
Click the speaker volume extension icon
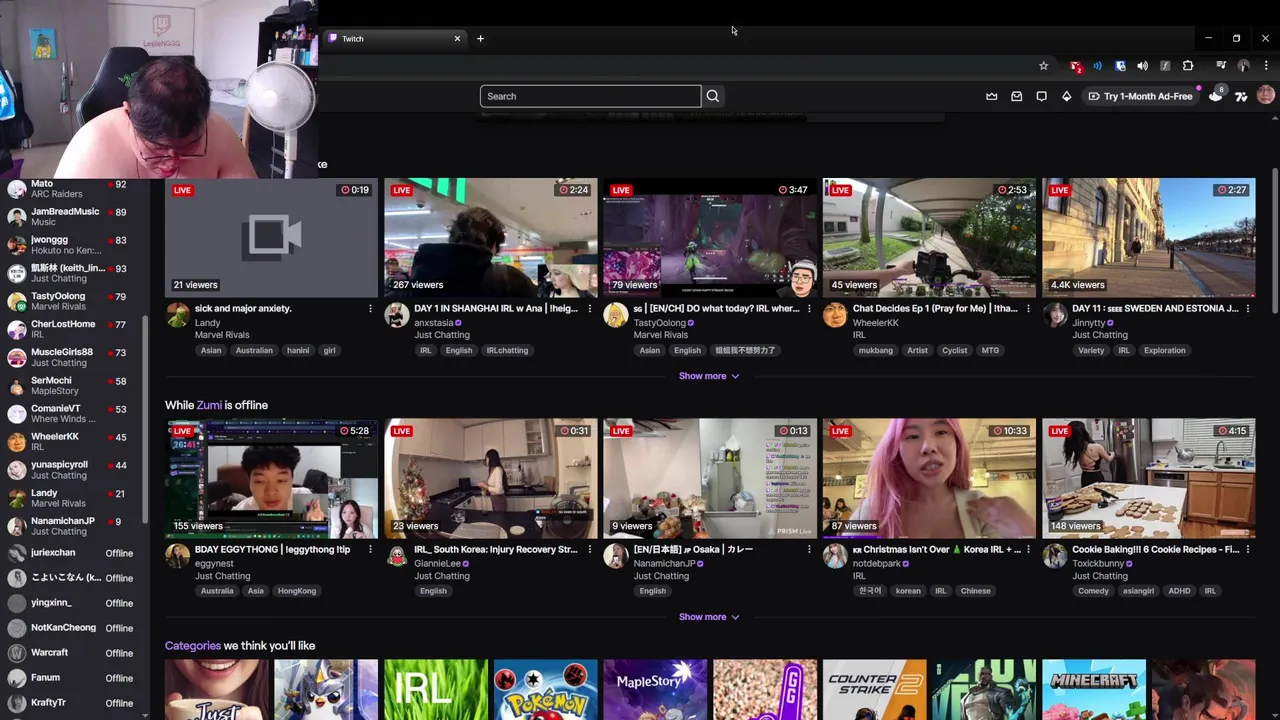[1142, 66]
